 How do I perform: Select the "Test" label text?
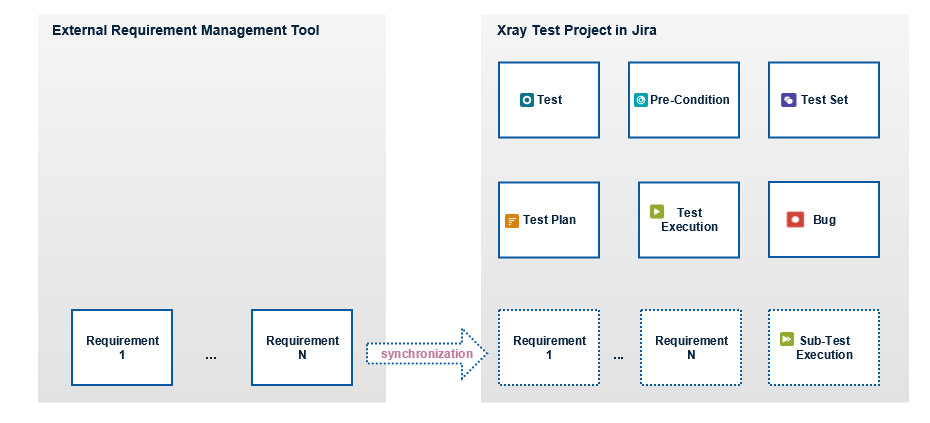pos(550,100)
